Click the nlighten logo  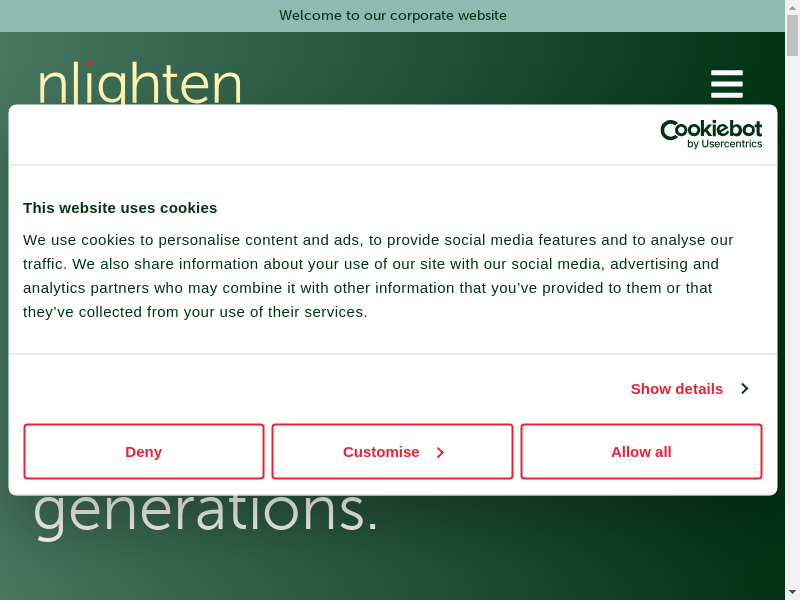coord(140,84)
